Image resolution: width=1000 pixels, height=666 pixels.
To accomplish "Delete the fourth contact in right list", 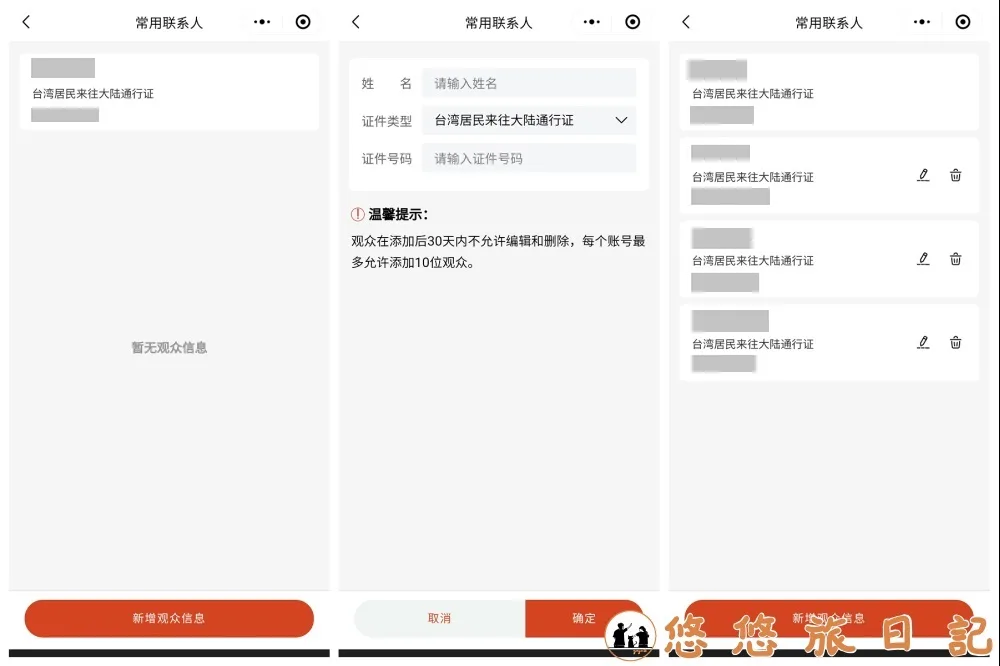I will [x=956, y=342].
